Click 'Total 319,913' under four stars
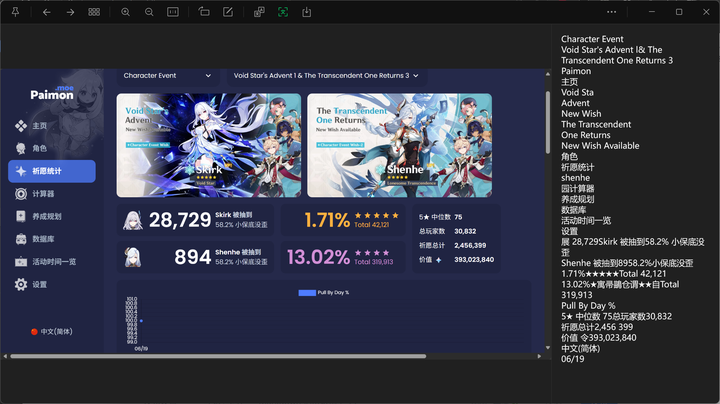The width and height of the screenshot is (720, 404). (373, 262)
